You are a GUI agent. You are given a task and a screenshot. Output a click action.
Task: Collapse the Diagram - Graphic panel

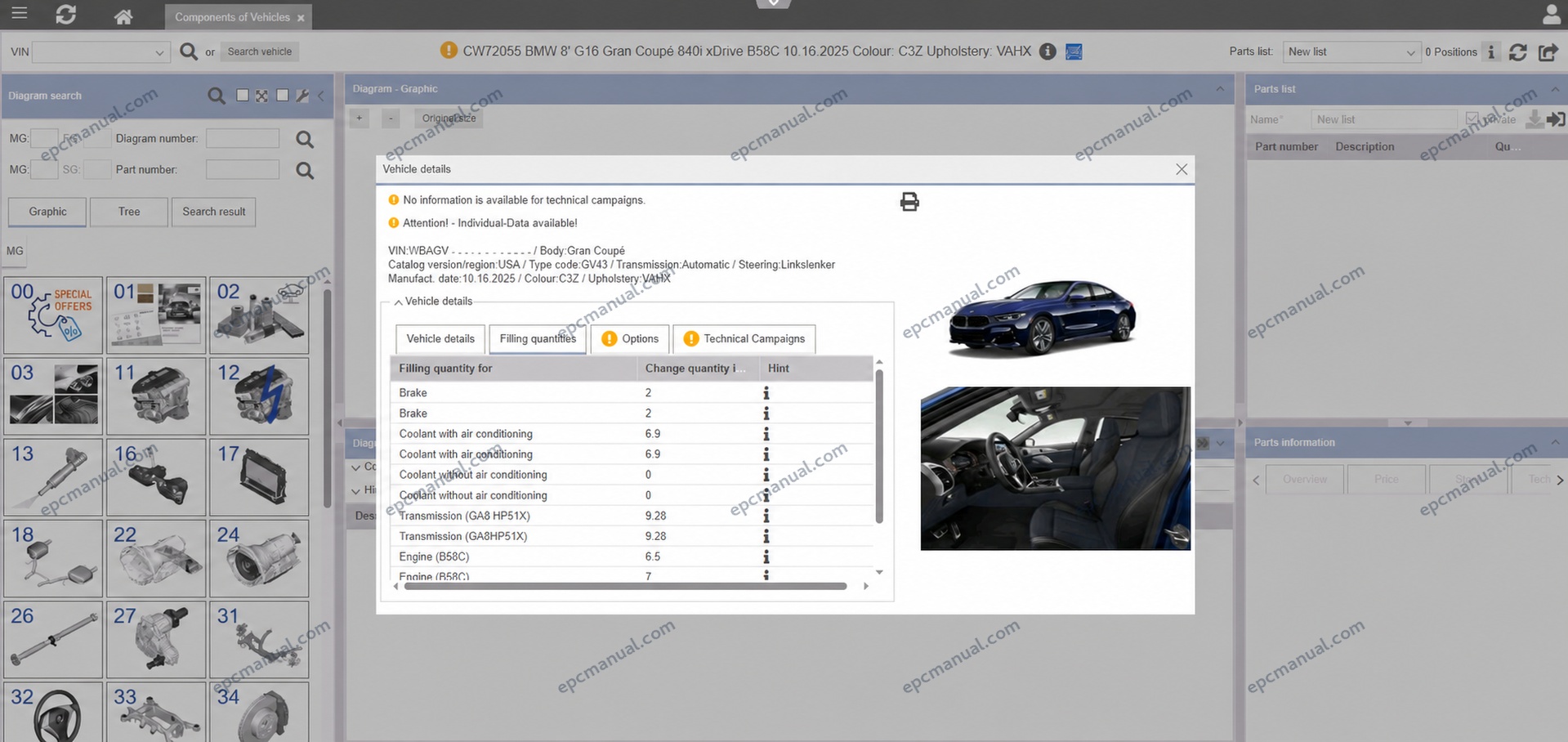coord(1220,88)
